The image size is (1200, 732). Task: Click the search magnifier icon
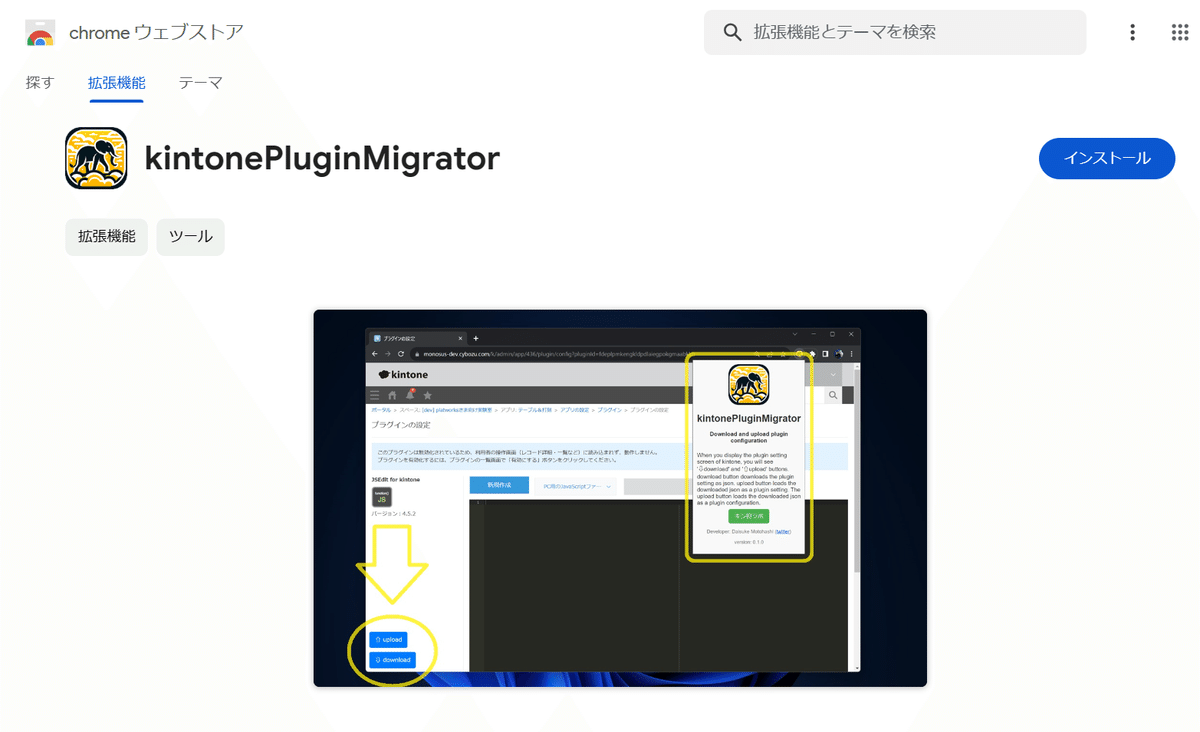[730, 32]
